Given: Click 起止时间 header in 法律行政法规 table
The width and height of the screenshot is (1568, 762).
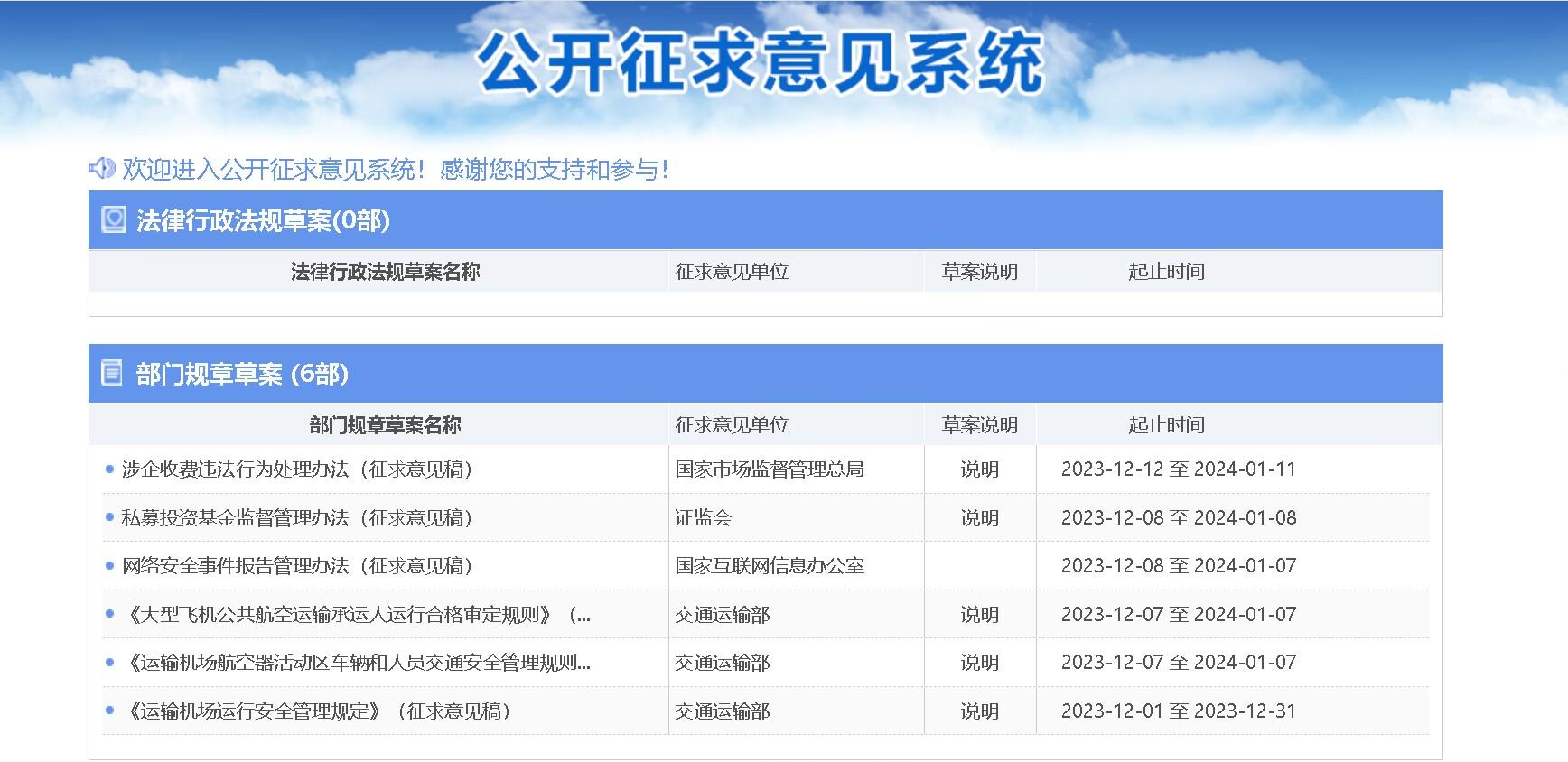Looking at the screenshot, I should (1166, 272).
